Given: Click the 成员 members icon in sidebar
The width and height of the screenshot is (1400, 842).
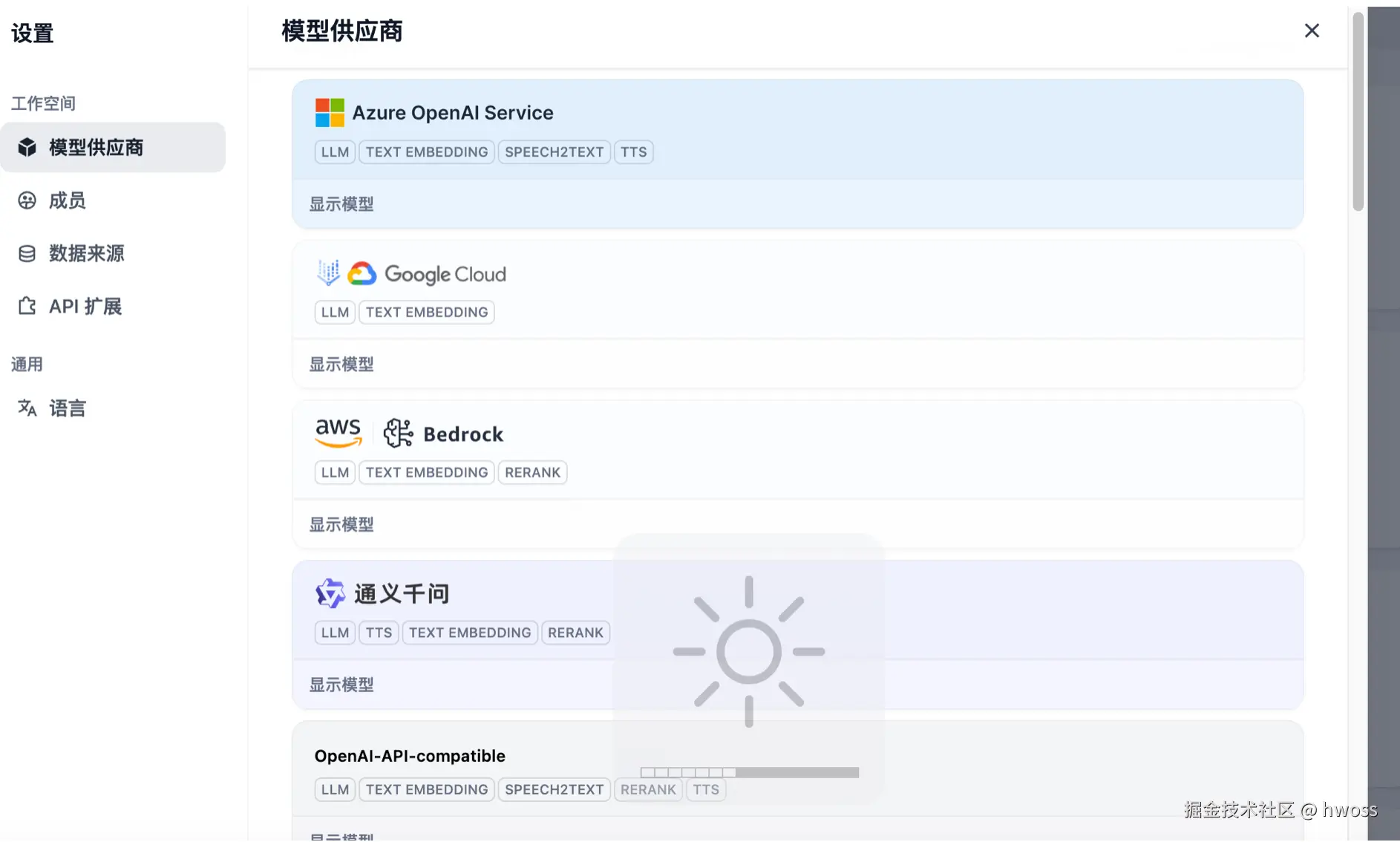Looking at the screenshot, I should pyautogui.click(x=27, y=200).
